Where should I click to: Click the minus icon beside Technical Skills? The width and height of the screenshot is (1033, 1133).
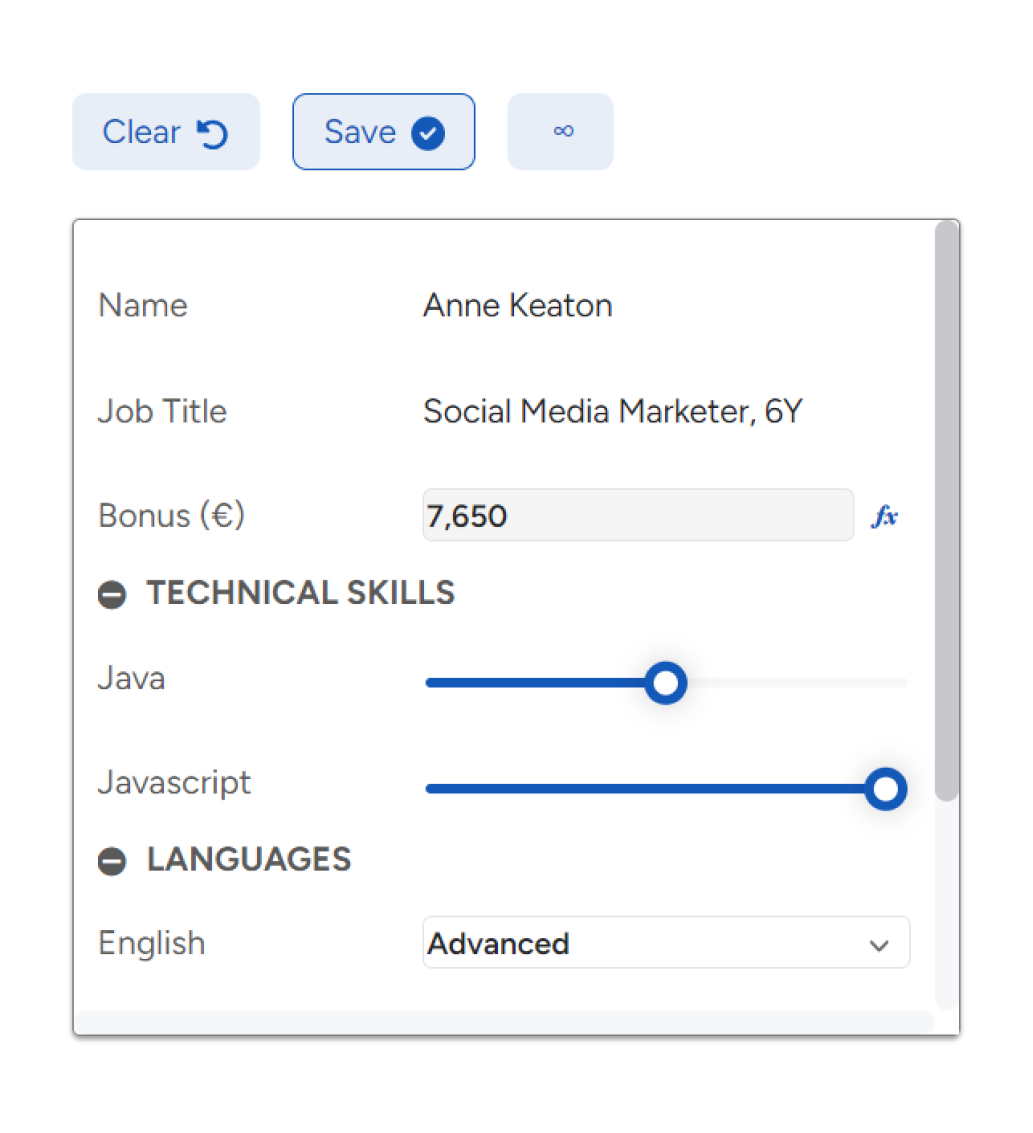(112, 595)
